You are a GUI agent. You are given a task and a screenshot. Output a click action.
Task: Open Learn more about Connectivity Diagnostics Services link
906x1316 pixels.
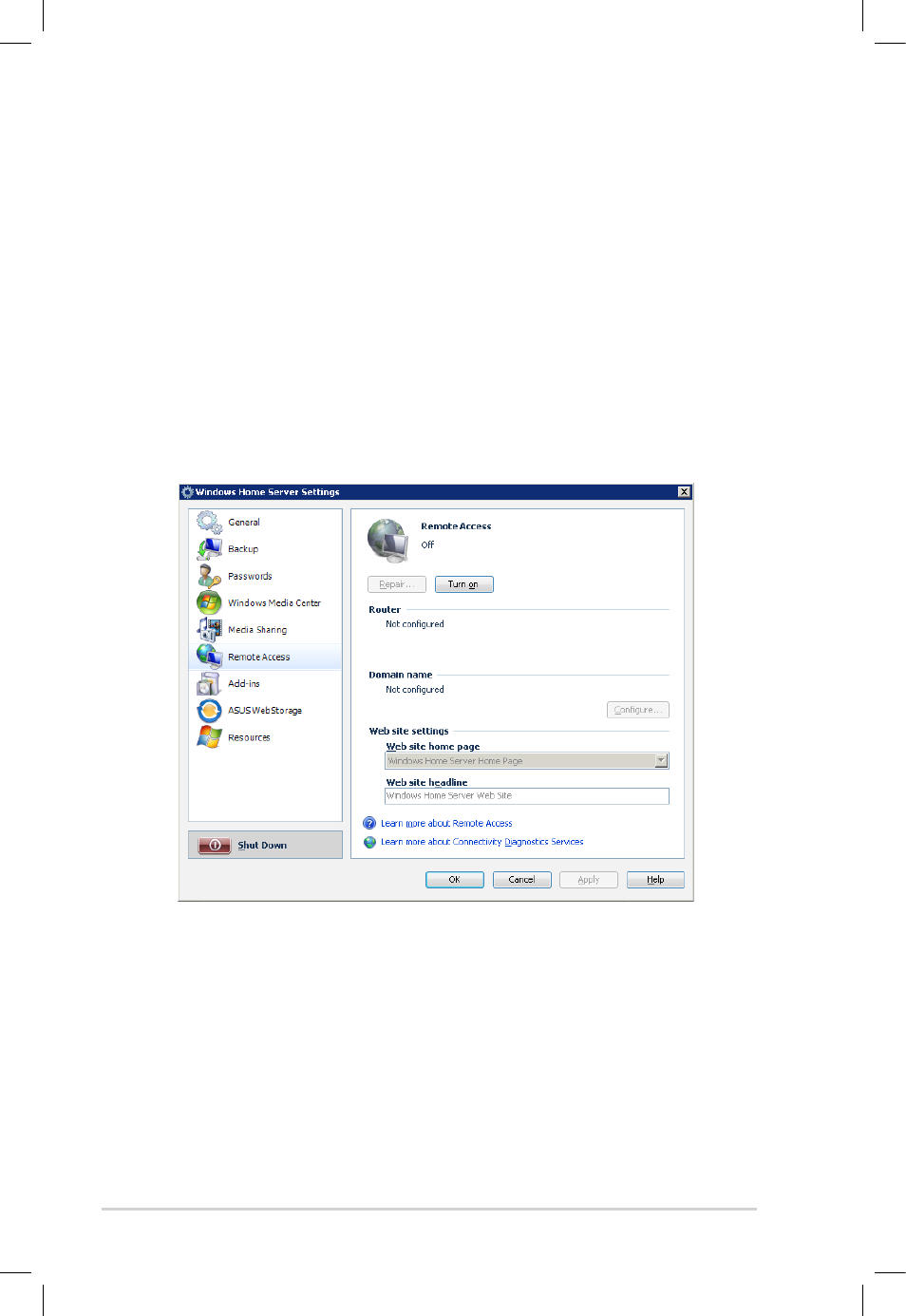click(482, 842)
